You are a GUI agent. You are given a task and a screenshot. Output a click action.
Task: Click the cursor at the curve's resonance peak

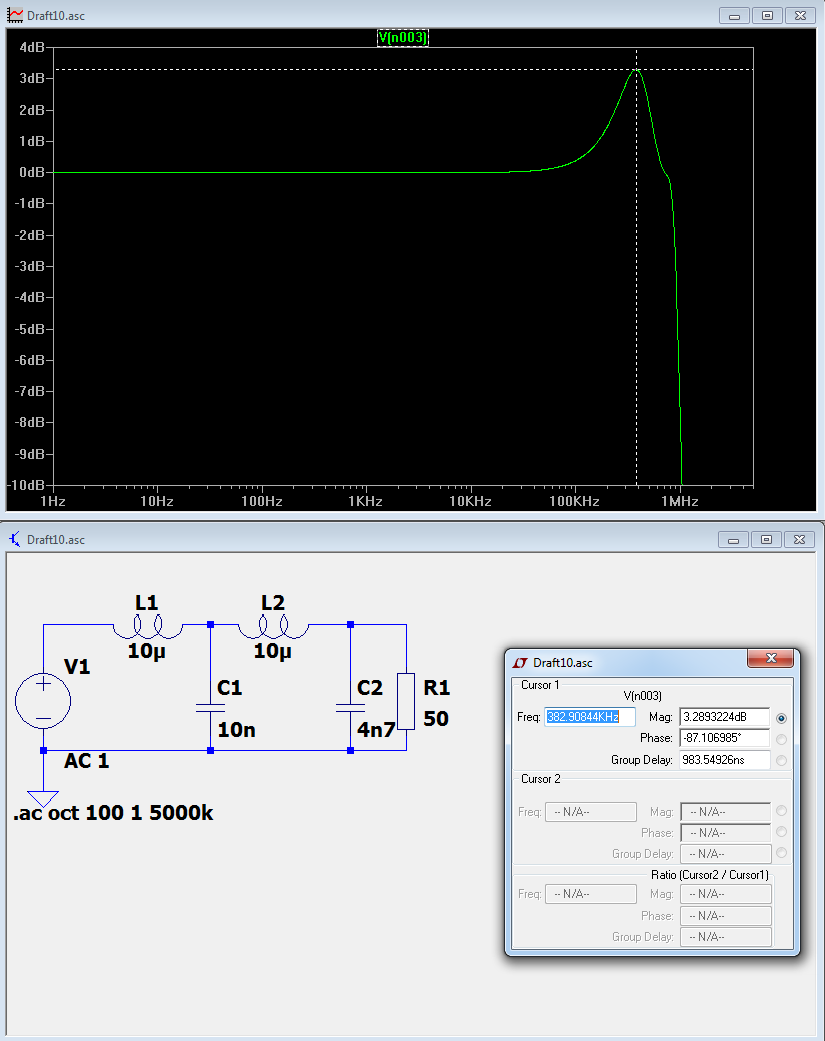[637, 69]
